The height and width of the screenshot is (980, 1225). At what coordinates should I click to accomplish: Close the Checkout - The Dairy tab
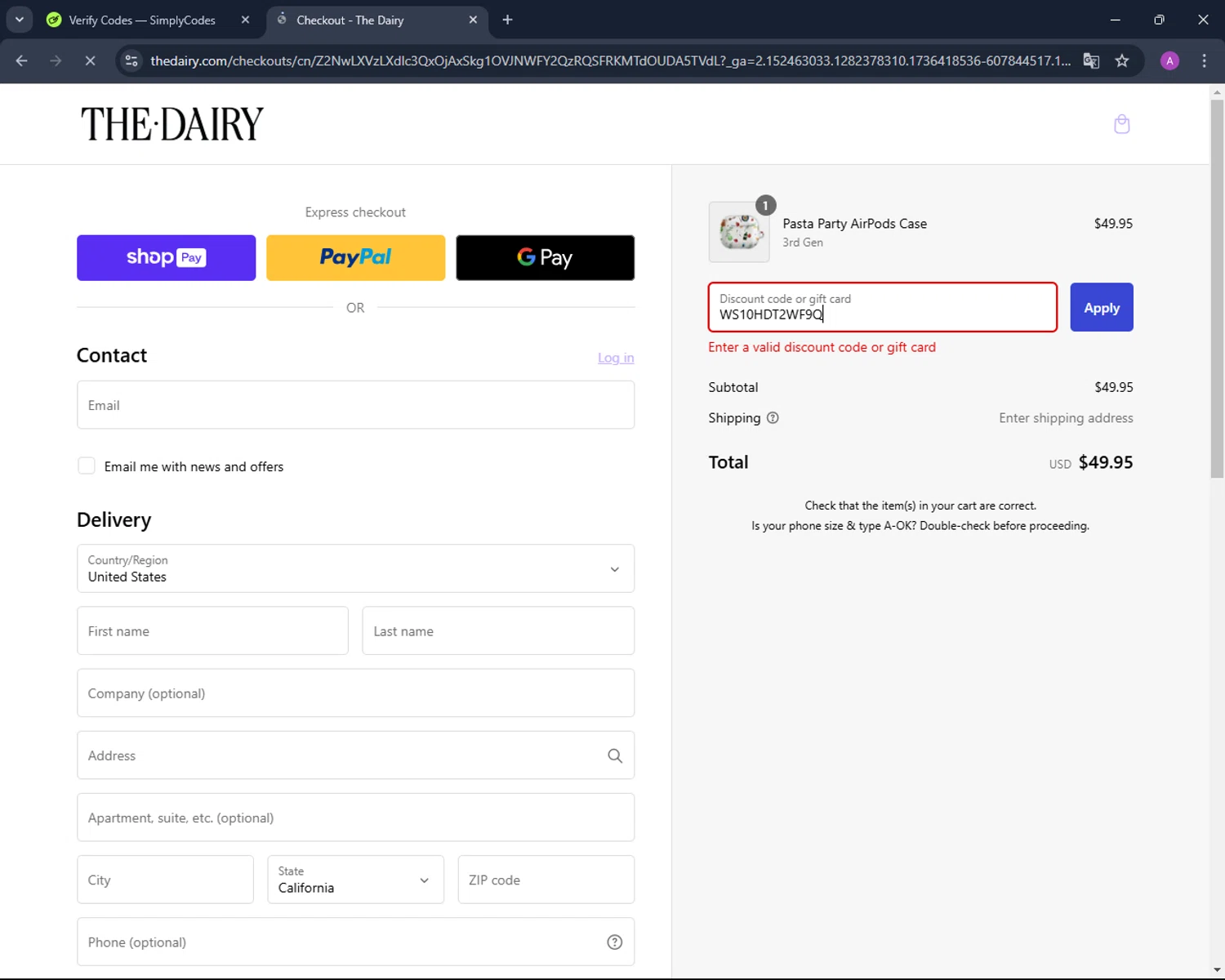coord(473,20)
